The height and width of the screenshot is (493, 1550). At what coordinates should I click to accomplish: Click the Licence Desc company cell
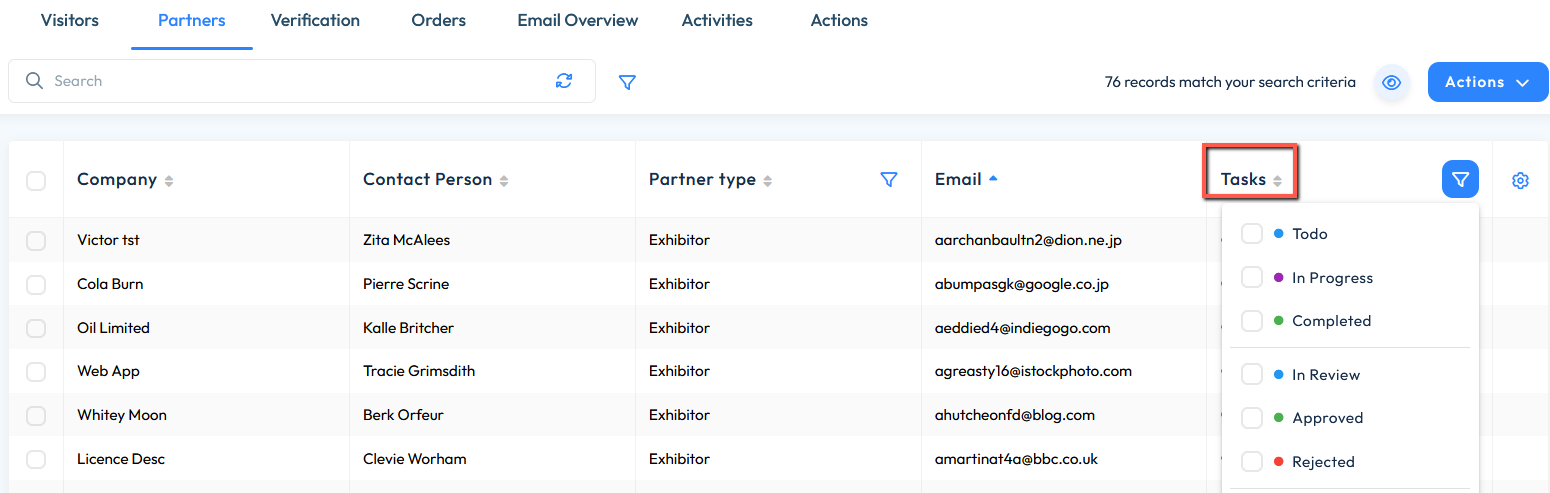(121, 459)
